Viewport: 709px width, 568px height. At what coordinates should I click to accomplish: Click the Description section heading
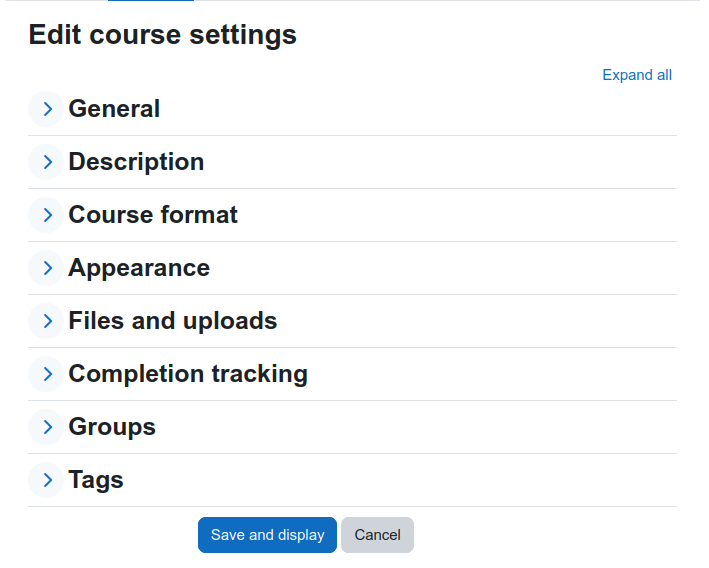pyautogui.click(x=136, y=162)
